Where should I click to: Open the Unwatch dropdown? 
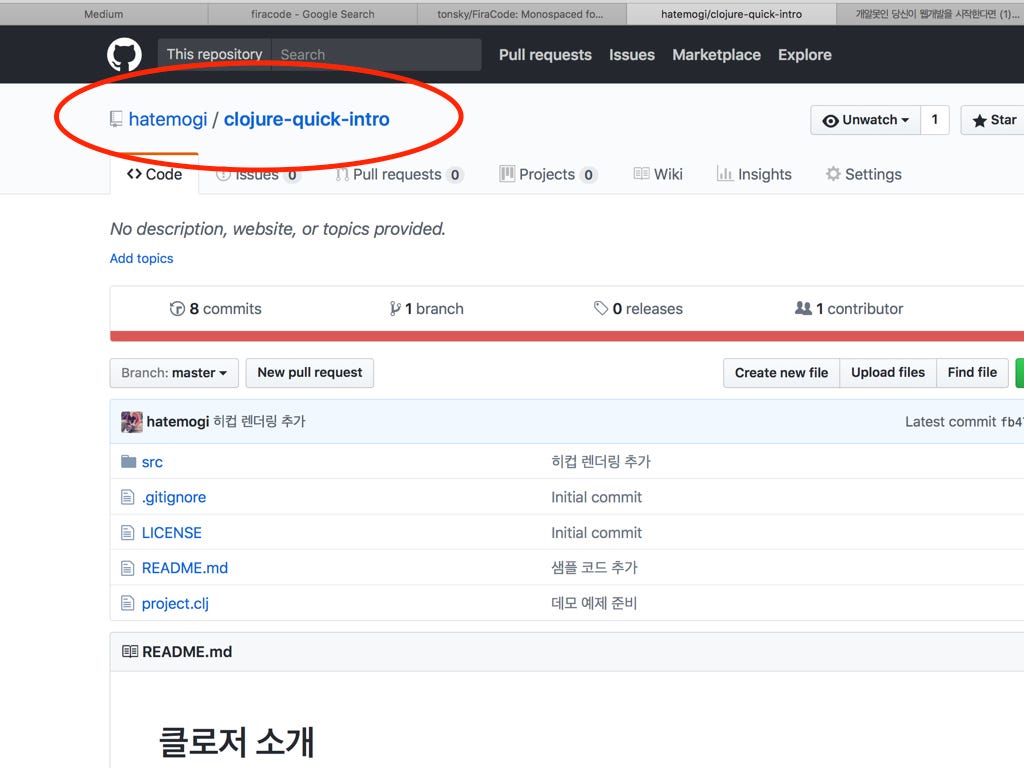[866, 120]
